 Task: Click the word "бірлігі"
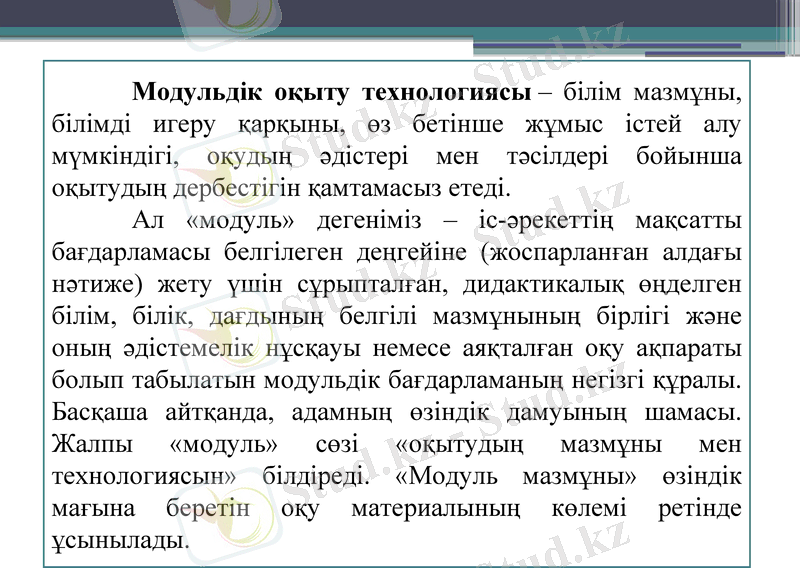[x=633, y=316]
